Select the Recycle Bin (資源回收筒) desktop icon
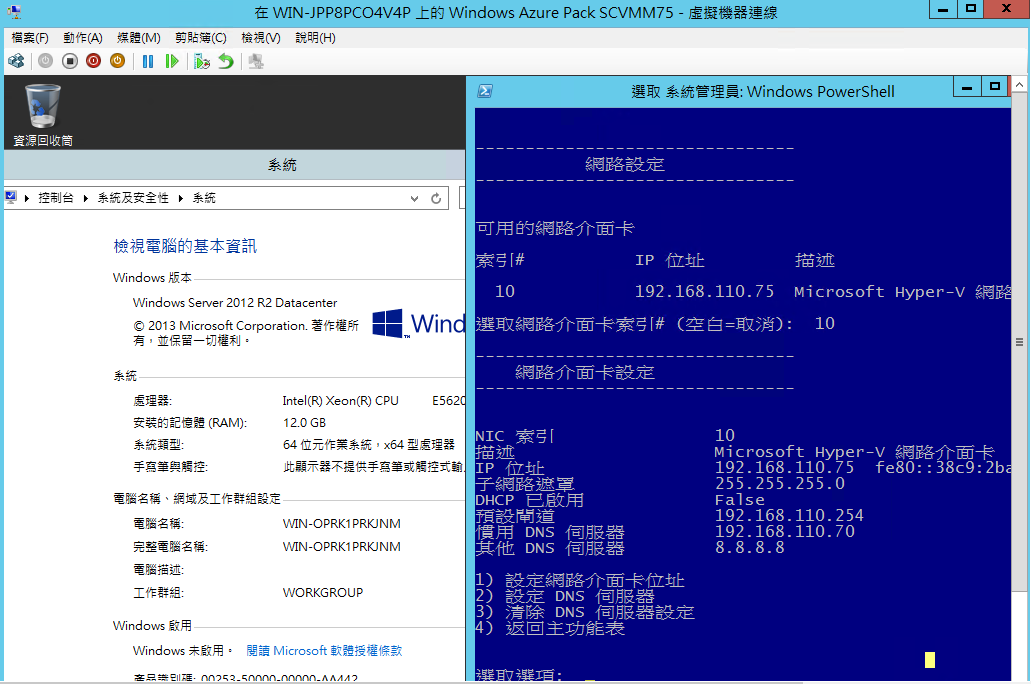The image size is (1031, 684). [x=43, y=114]
